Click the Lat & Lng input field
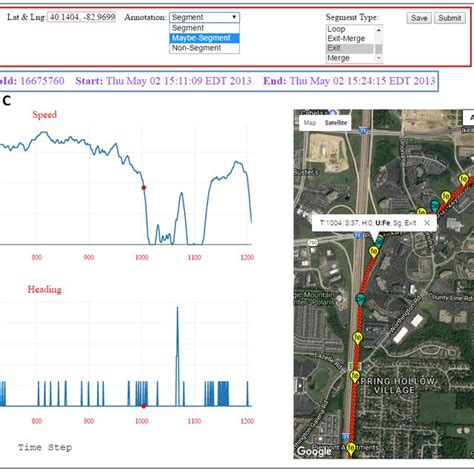This screenshot has height=474, width=474. (x=82, y=17)
